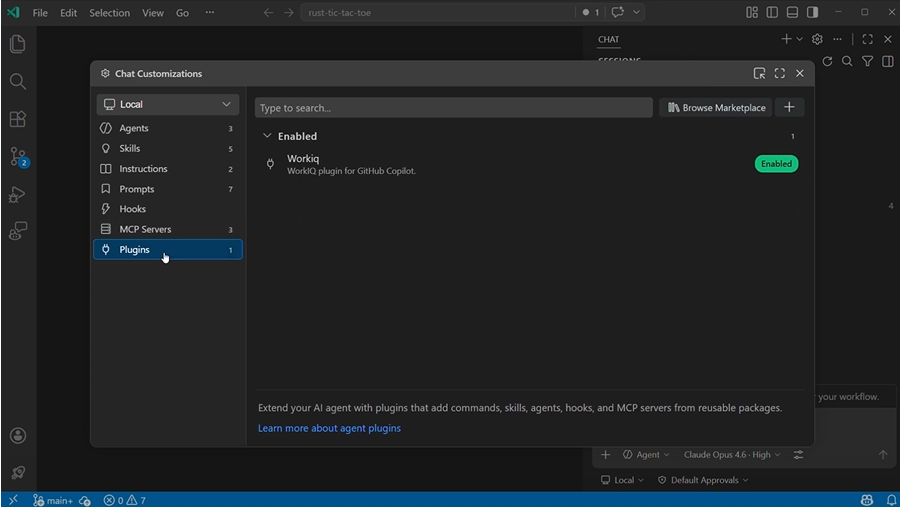Toggle the bottom panel layout icon
The width and height of the screenshot is (900, 507).
(x=792, y=13)
